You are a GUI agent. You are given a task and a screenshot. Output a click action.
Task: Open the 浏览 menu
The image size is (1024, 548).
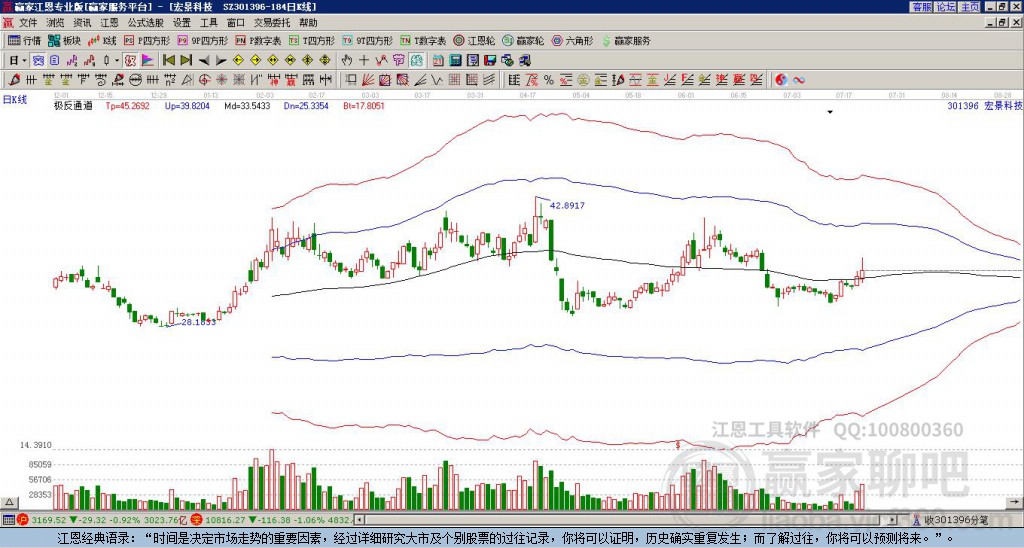(56, 23)
